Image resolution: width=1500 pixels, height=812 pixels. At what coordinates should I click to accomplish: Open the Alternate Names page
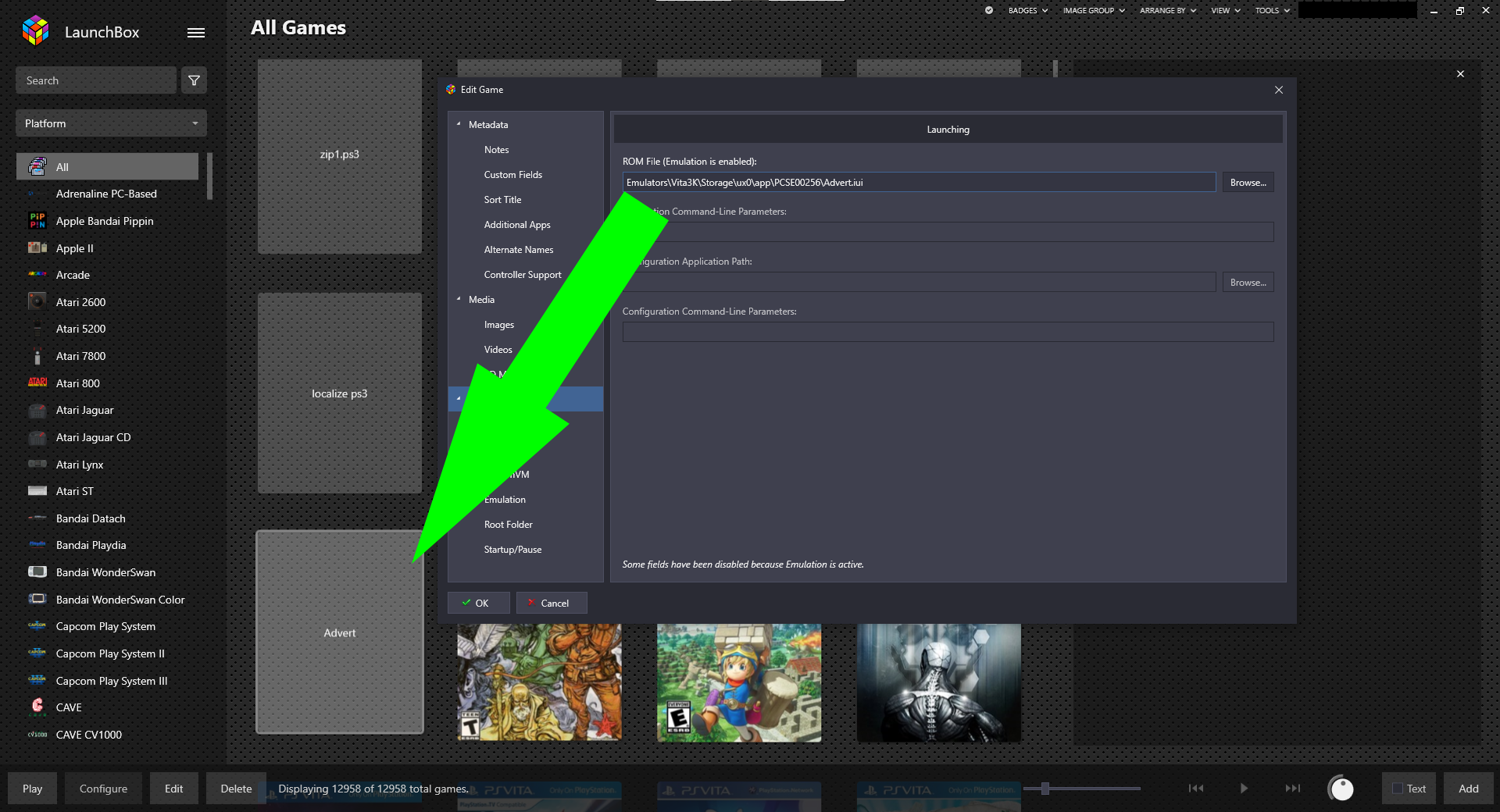[x=519, y=250]
